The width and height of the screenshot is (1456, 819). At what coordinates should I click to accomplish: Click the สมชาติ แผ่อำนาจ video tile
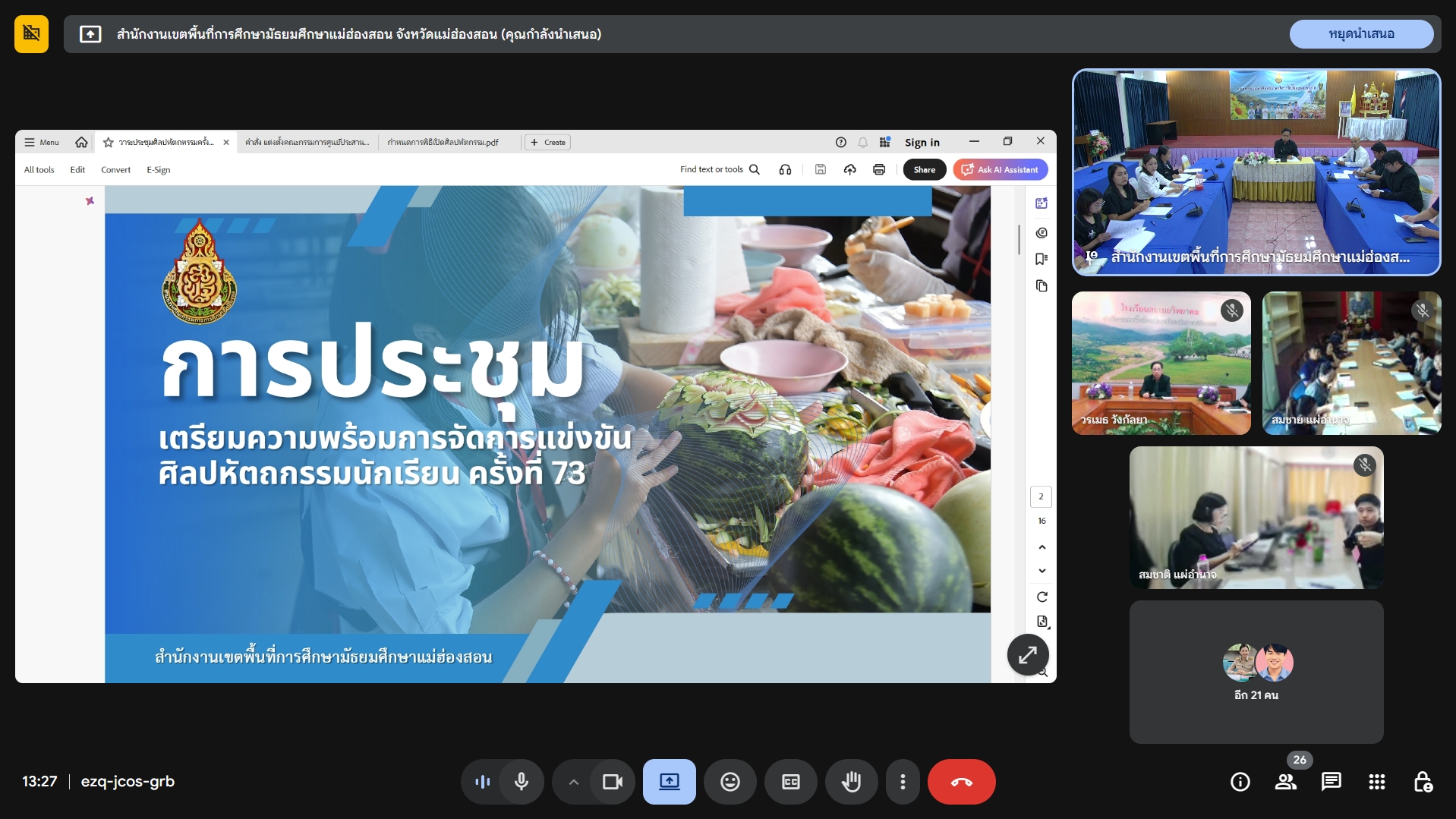pos(1256,518)
